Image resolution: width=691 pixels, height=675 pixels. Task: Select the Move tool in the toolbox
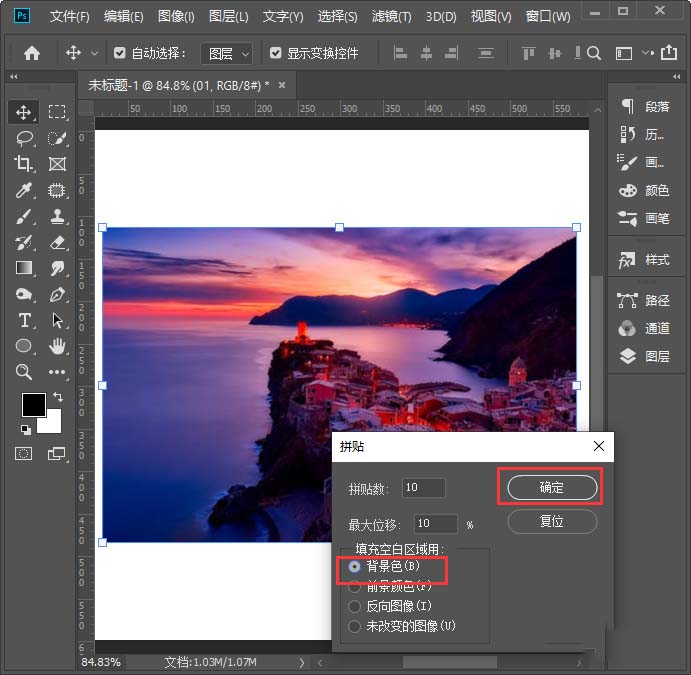click(23, 112)
